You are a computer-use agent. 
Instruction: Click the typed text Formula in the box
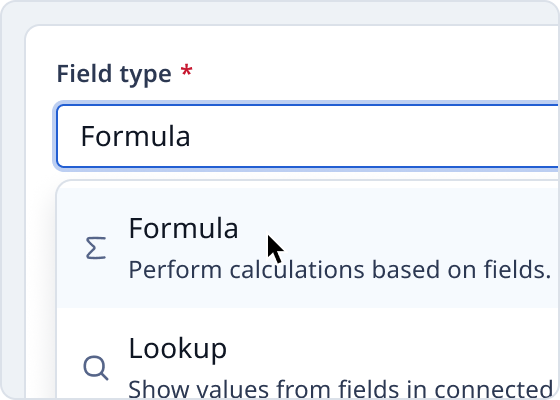point(135,136)
